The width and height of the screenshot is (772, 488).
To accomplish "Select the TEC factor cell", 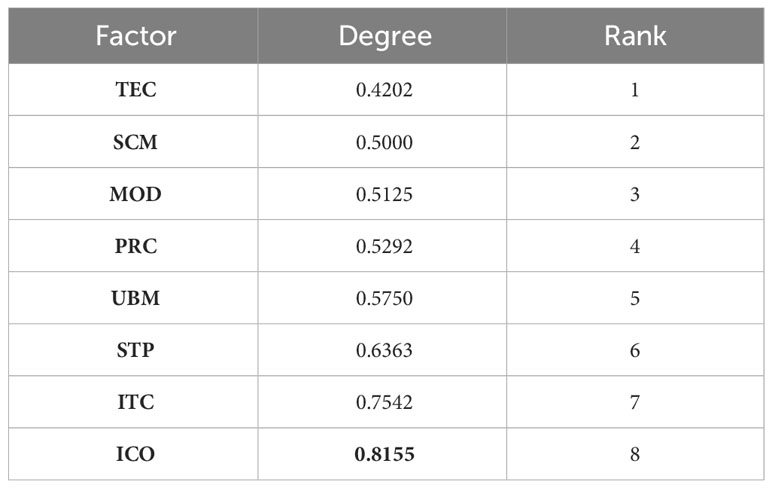I will click(135, 90).
